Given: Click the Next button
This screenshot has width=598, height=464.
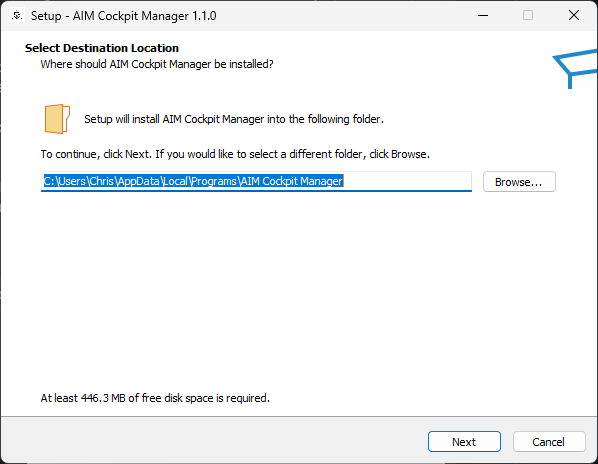Looking at the screenshot, I should pyautogui.click(x=464, y=442).
